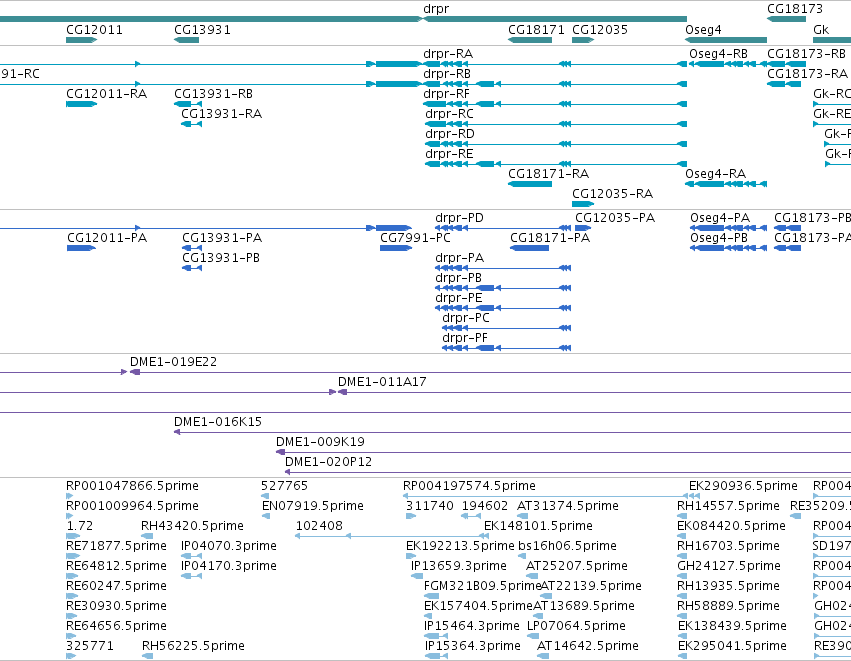The height and width of the screenshot is (661, 851).
Task: Open the CG13931-PA protein label
Action: (x=222, y=238)
